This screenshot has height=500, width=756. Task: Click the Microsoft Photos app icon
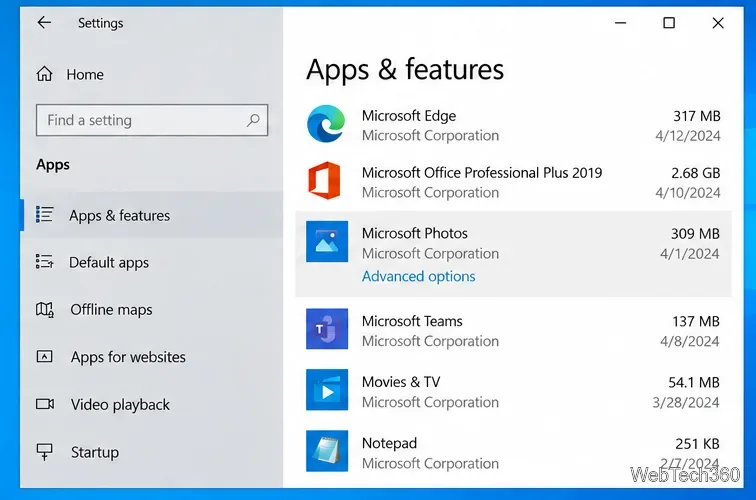[327, 242]
